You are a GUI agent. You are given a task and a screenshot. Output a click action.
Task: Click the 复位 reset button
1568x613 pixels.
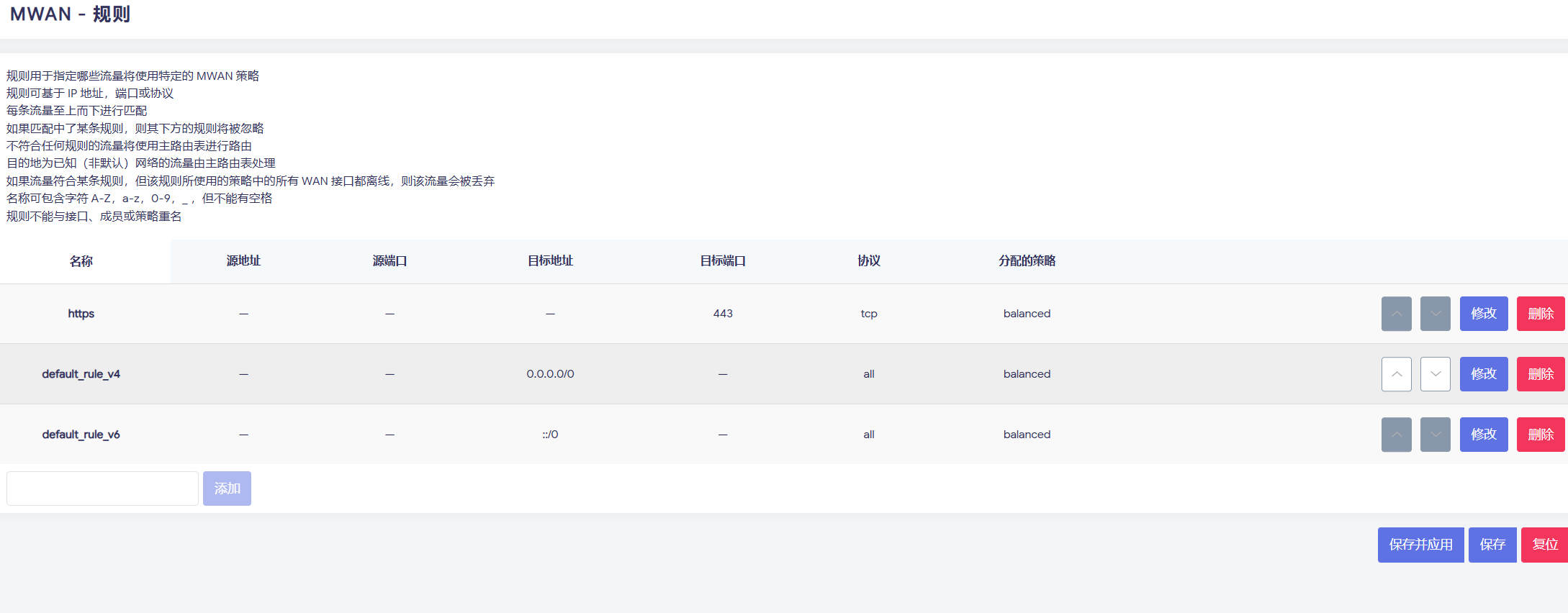(1545, 545)
